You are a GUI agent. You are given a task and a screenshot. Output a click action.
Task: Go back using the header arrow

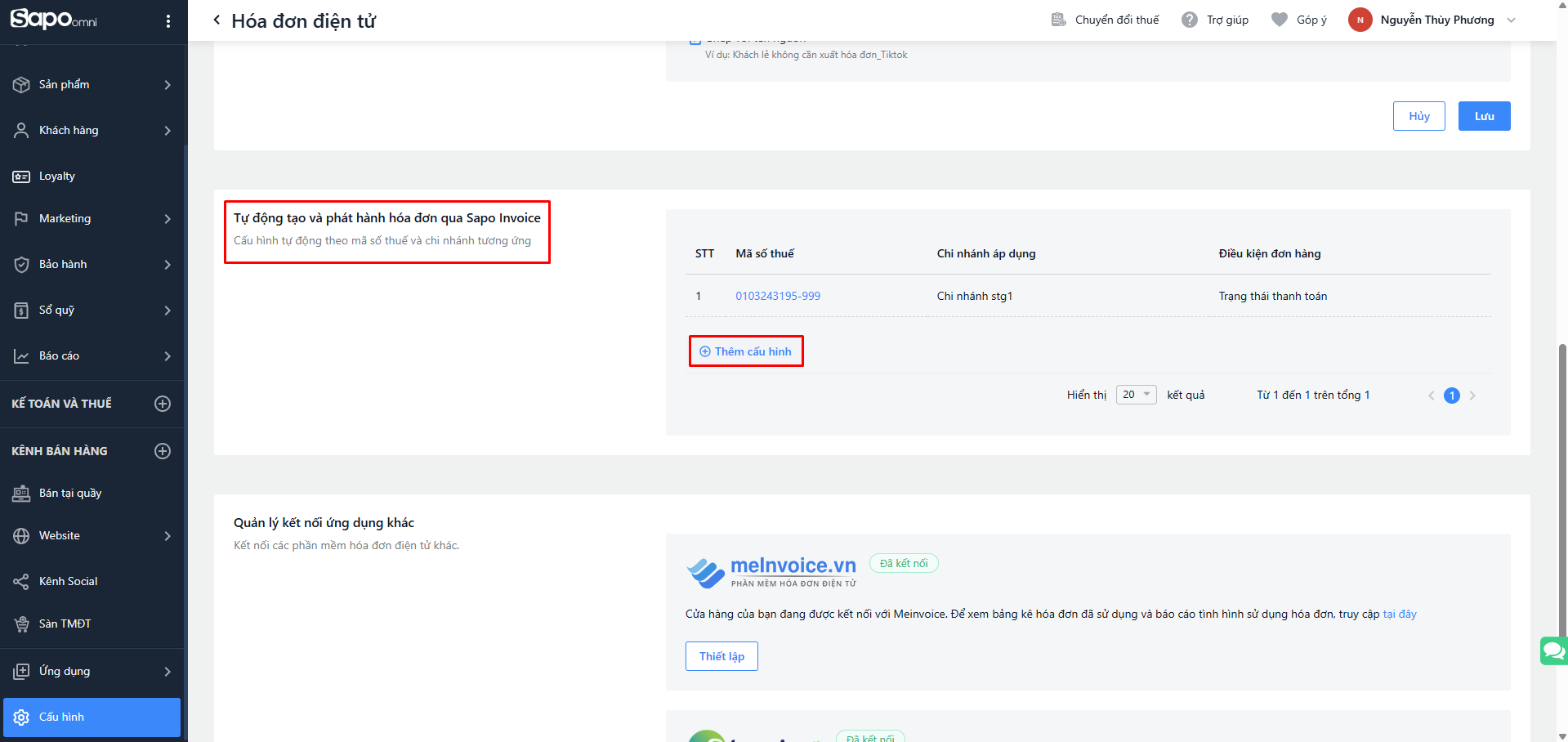click(x=217, y=20)
